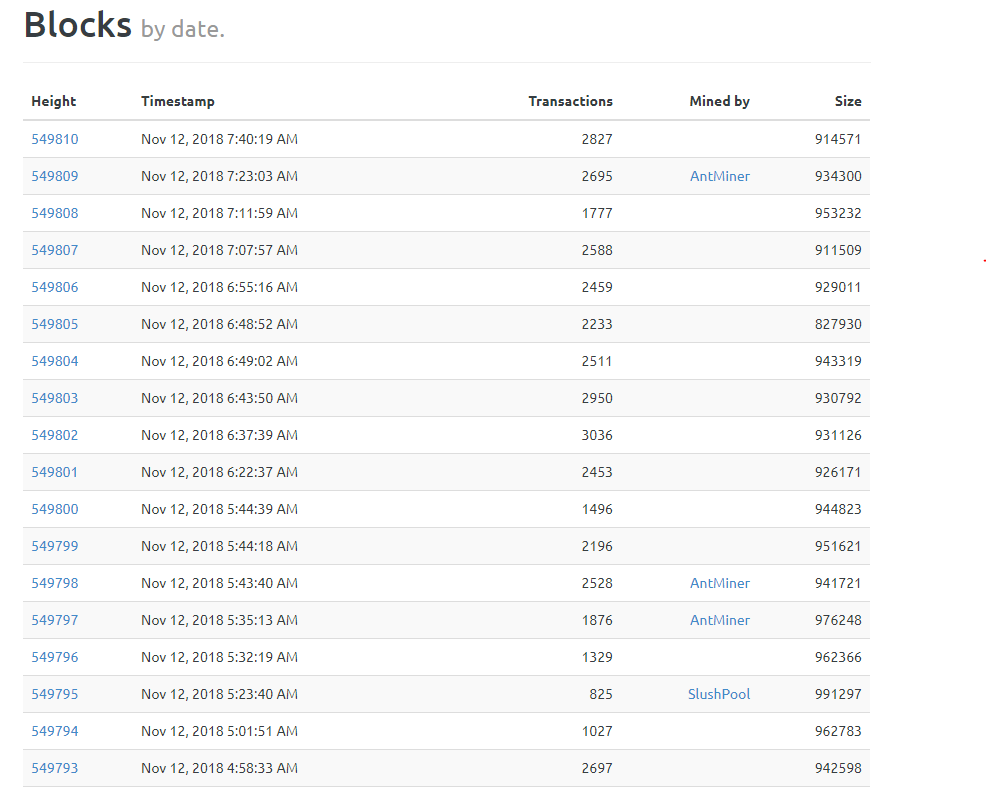The width and height of the screenshot is (986, 789).
Task: Open block 549809 details
Action: (54, 176)
